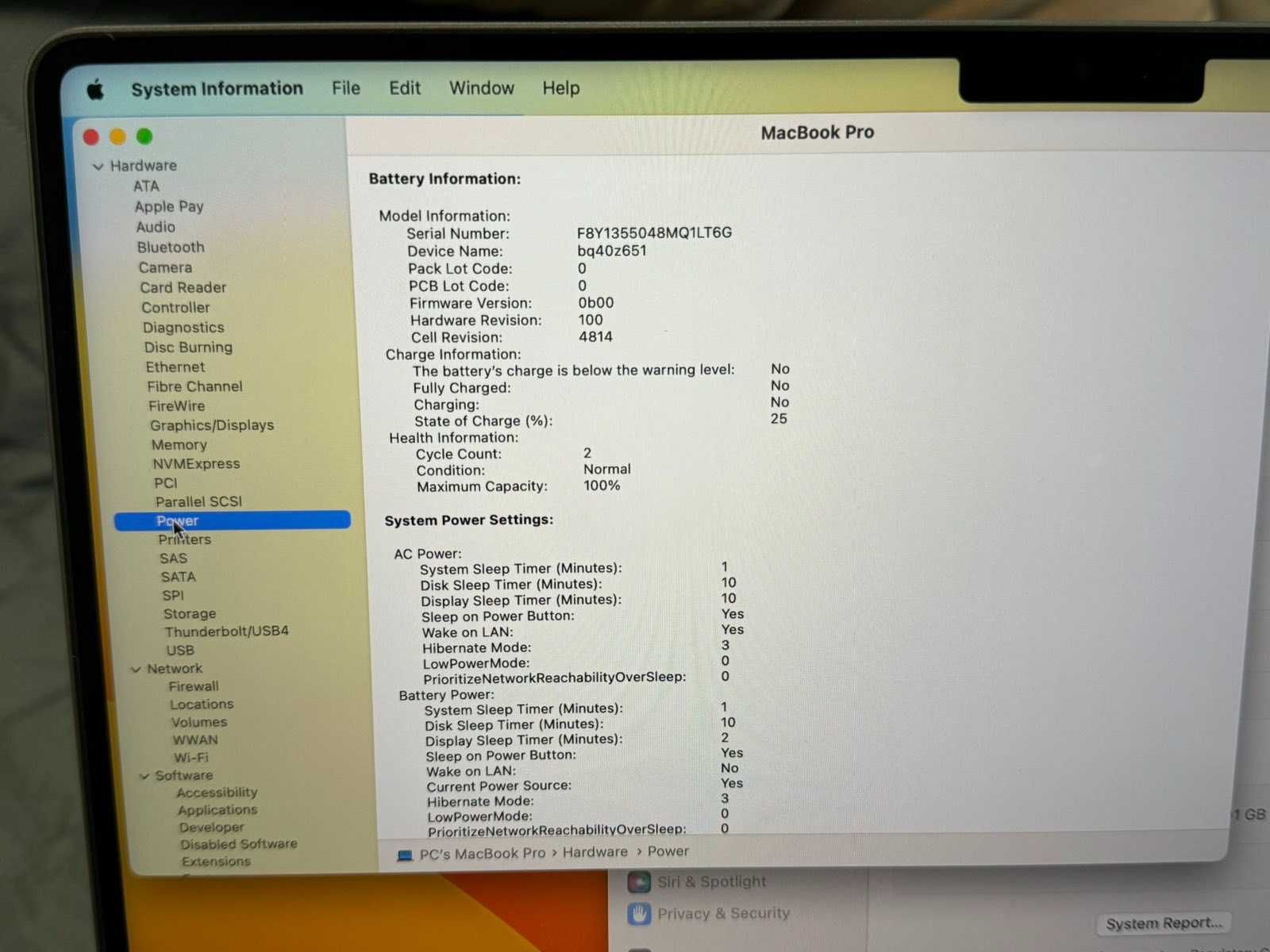Open Siri & Spotlight in Settings window
This screenshot has width=1270, height=952.
tap(698, 882)
